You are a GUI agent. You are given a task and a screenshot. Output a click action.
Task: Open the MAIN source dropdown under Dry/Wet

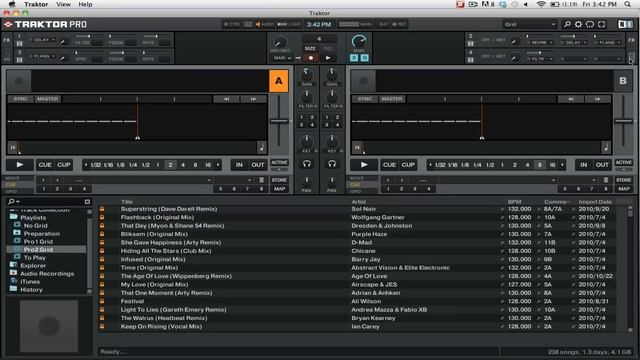click(x=282, y=58)
